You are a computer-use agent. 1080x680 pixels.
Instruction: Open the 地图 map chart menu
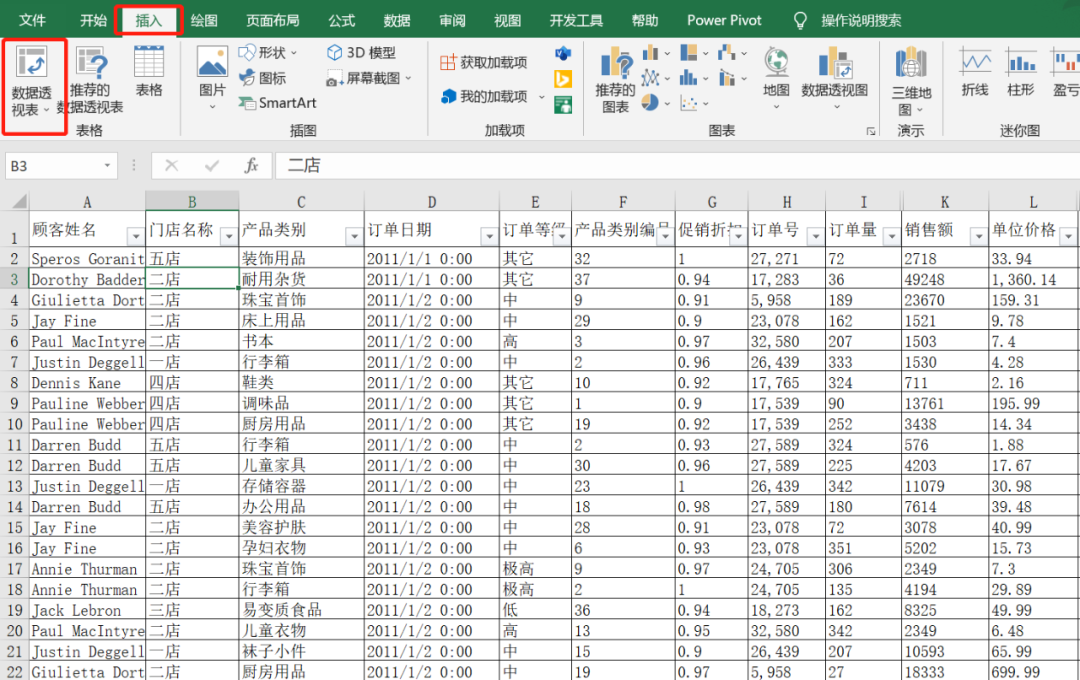[776, 79]
